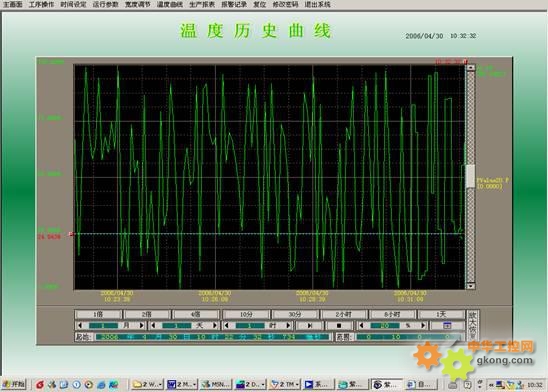Click the 起始 start time field
The width and height of the screenshot is (548, 392).
pyautogui.click(x=212, y=337)
